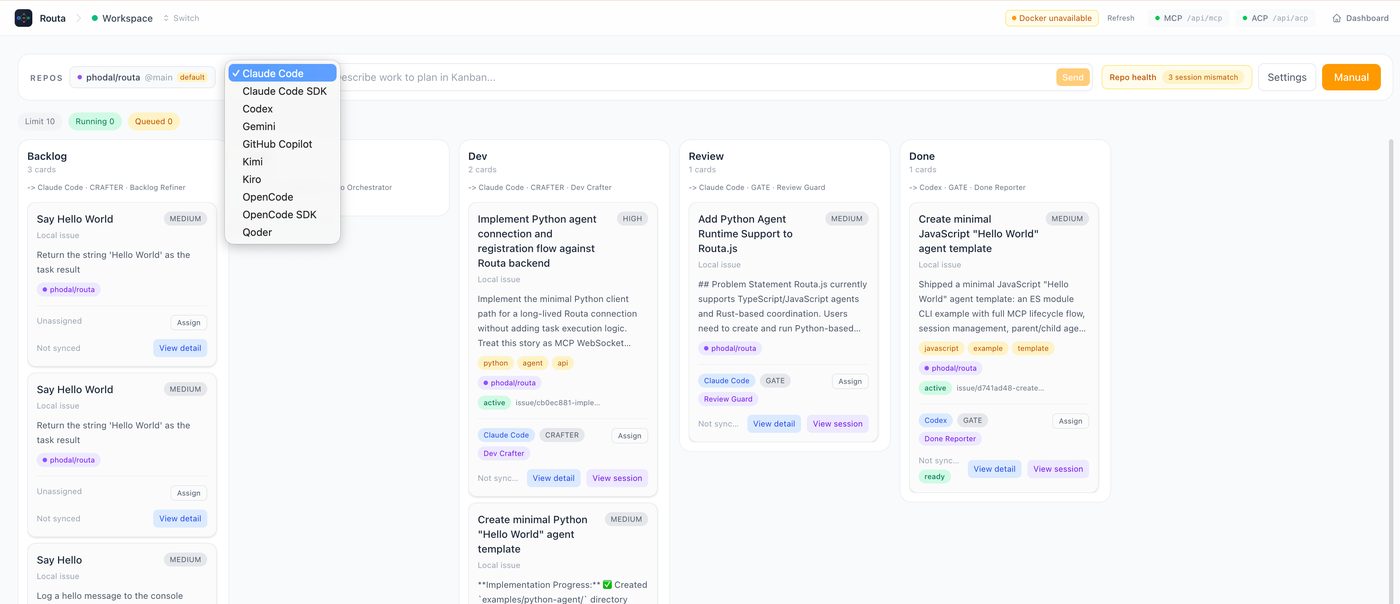
Task: Switch to Manual mode button
Action: (1351, 77)
